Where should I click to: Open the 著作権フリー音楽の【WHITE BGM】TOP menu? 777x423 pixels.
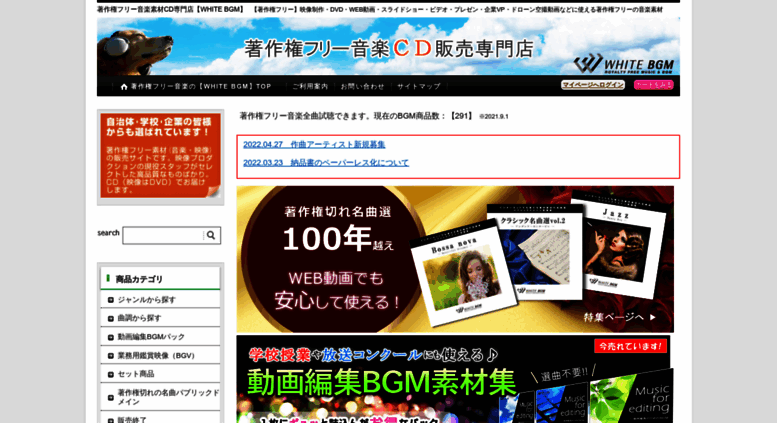pyautogui.click(x=201, y=86)
